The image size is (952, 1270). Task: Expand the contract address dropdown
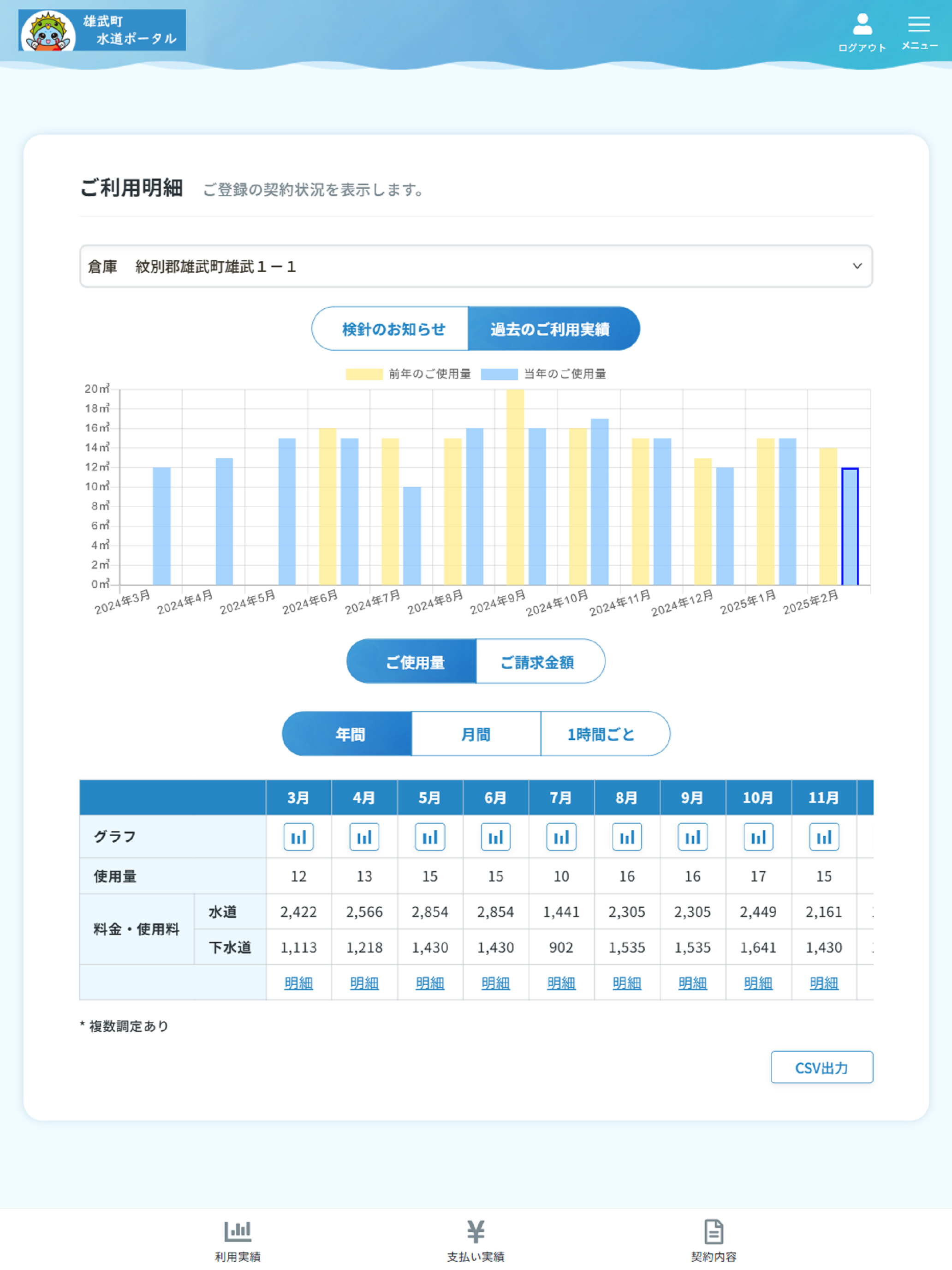[x=476, y=266]
